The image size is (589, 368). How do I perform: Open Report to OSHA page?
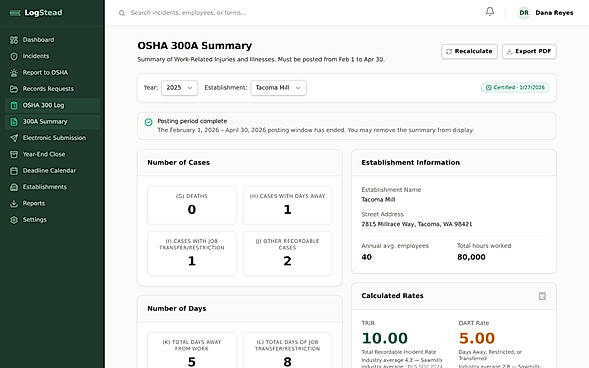pos(53,72)
